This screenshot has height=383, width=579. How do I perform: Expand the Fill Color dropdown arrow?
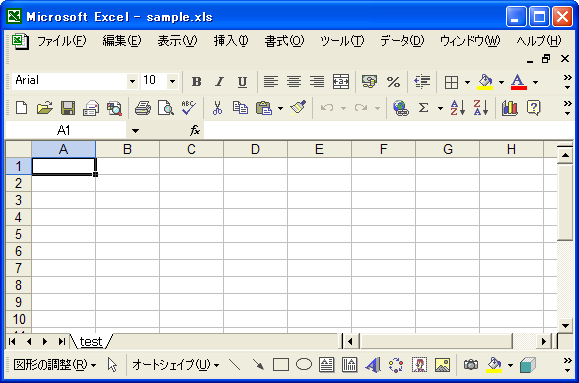pos(501,82)
